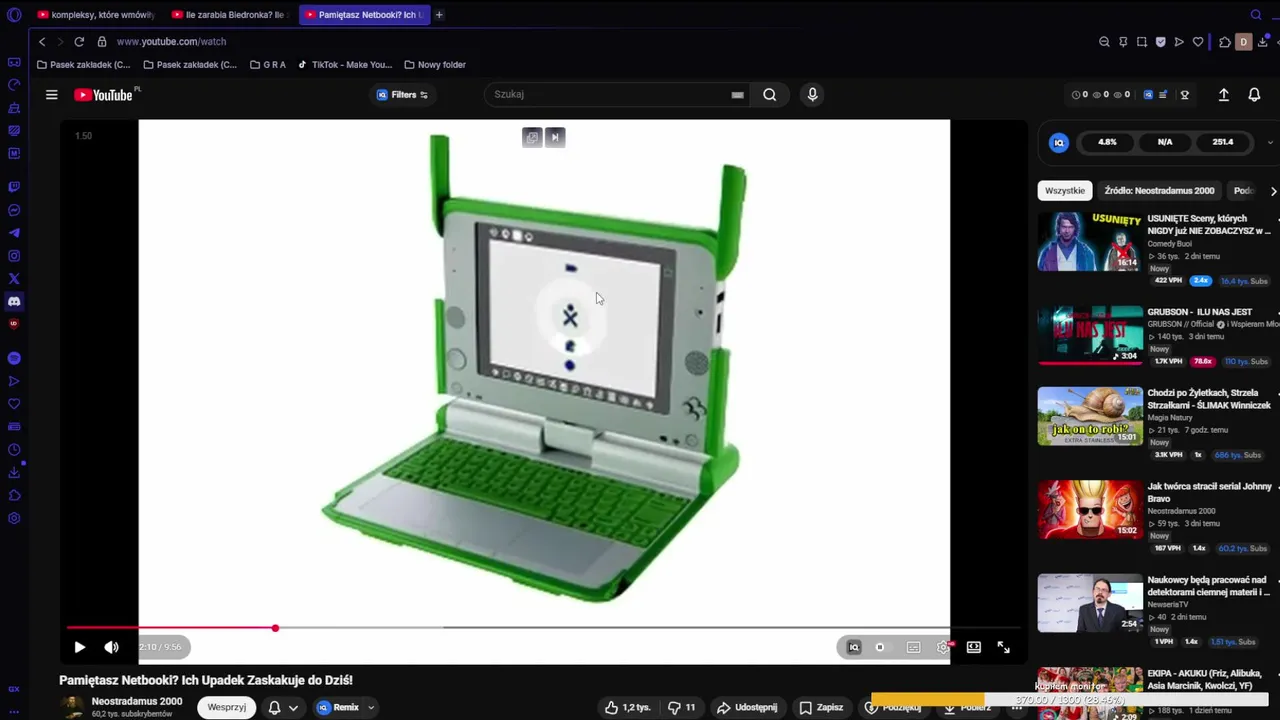
Task: Play the video
Action: coord(79,647)
